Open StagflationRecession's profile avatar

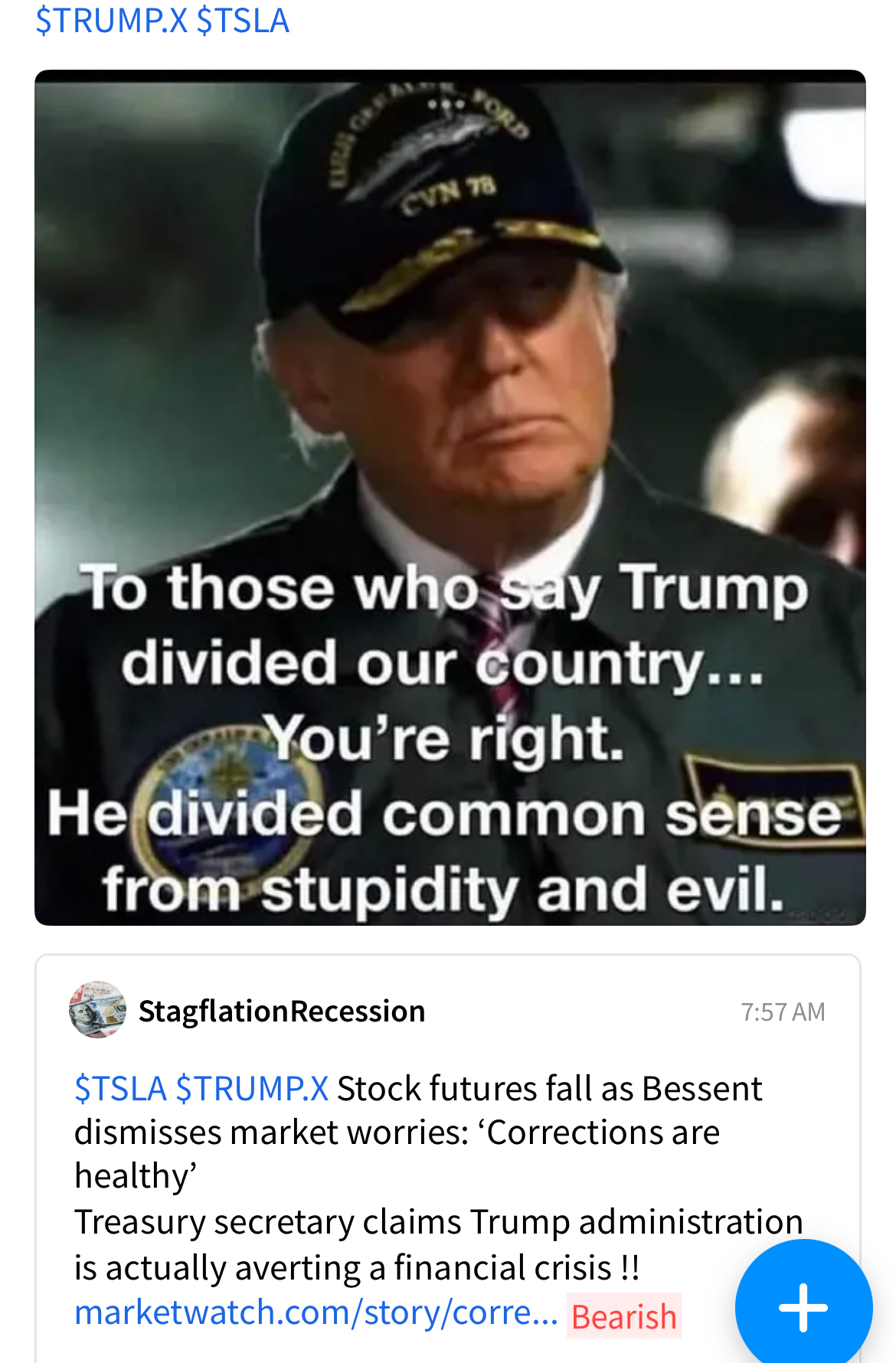click(x=97, y=1010)
